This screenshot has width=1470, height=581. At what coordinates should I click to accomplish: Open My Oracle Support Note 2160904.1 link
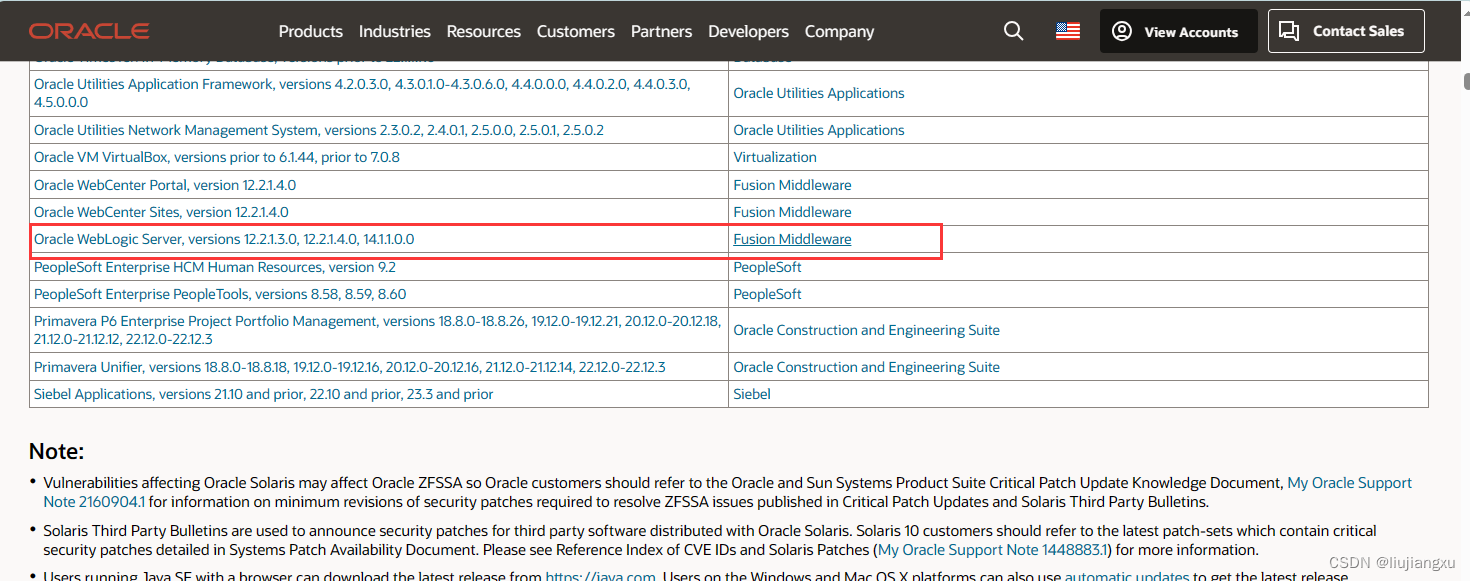point(1349,483)
